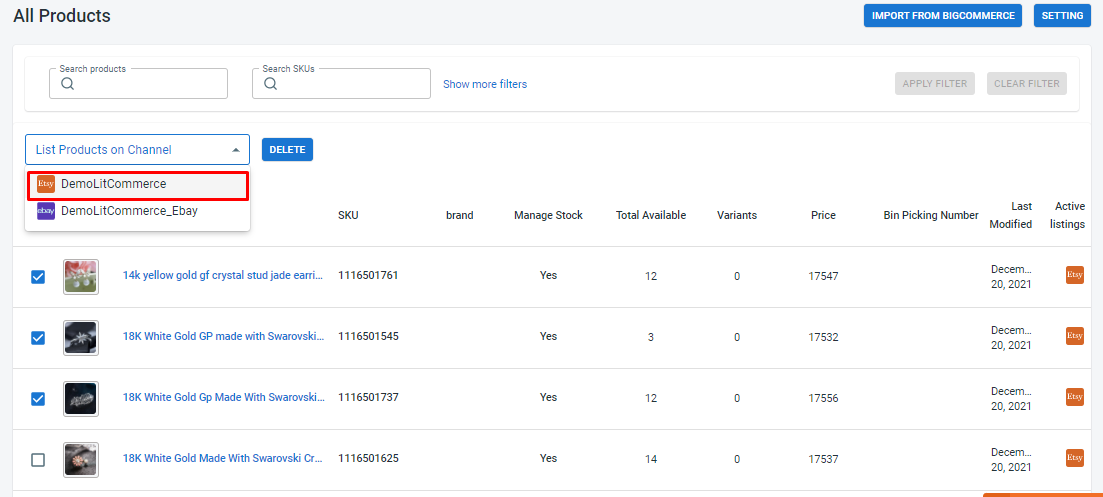Collapse the List Products on Channel dropdown

pyautogui.click(x=236, y=150)
